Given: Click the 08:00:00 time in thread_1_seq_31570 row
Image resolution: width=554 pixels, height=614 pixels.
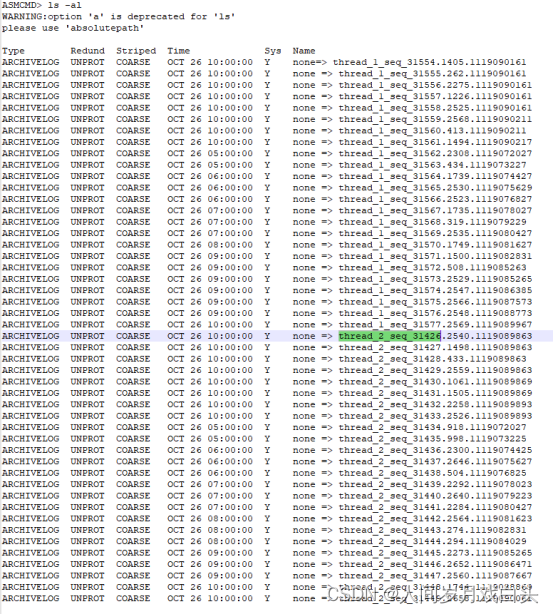Looking at the screenshot, I should (230, 245).
